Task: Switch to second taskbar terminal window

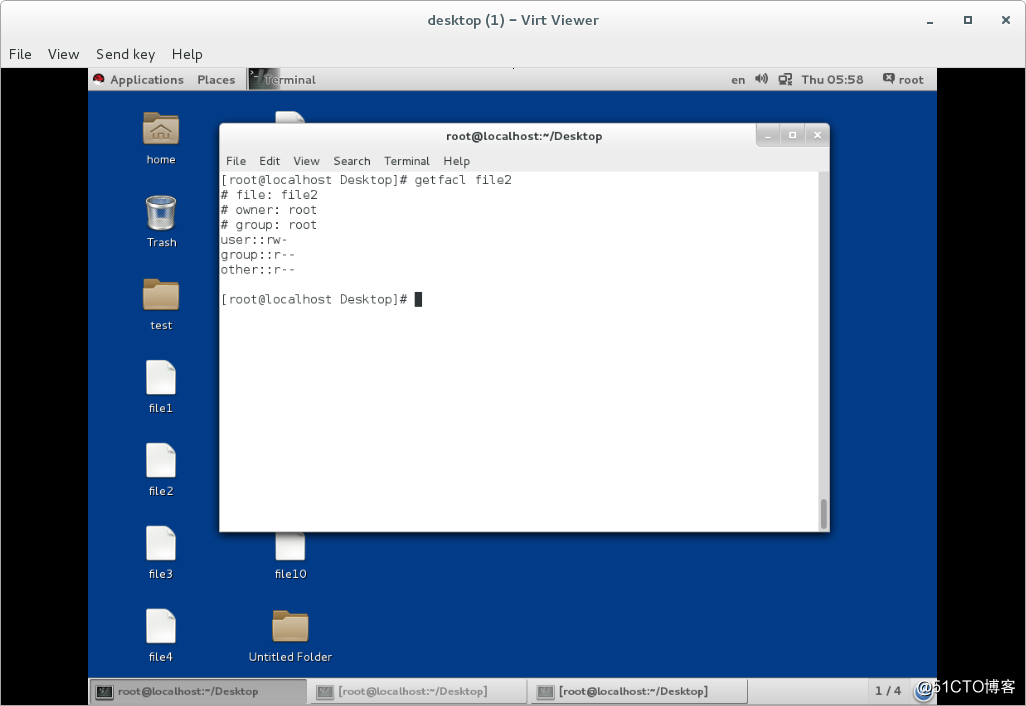Action: coord(419,692)
